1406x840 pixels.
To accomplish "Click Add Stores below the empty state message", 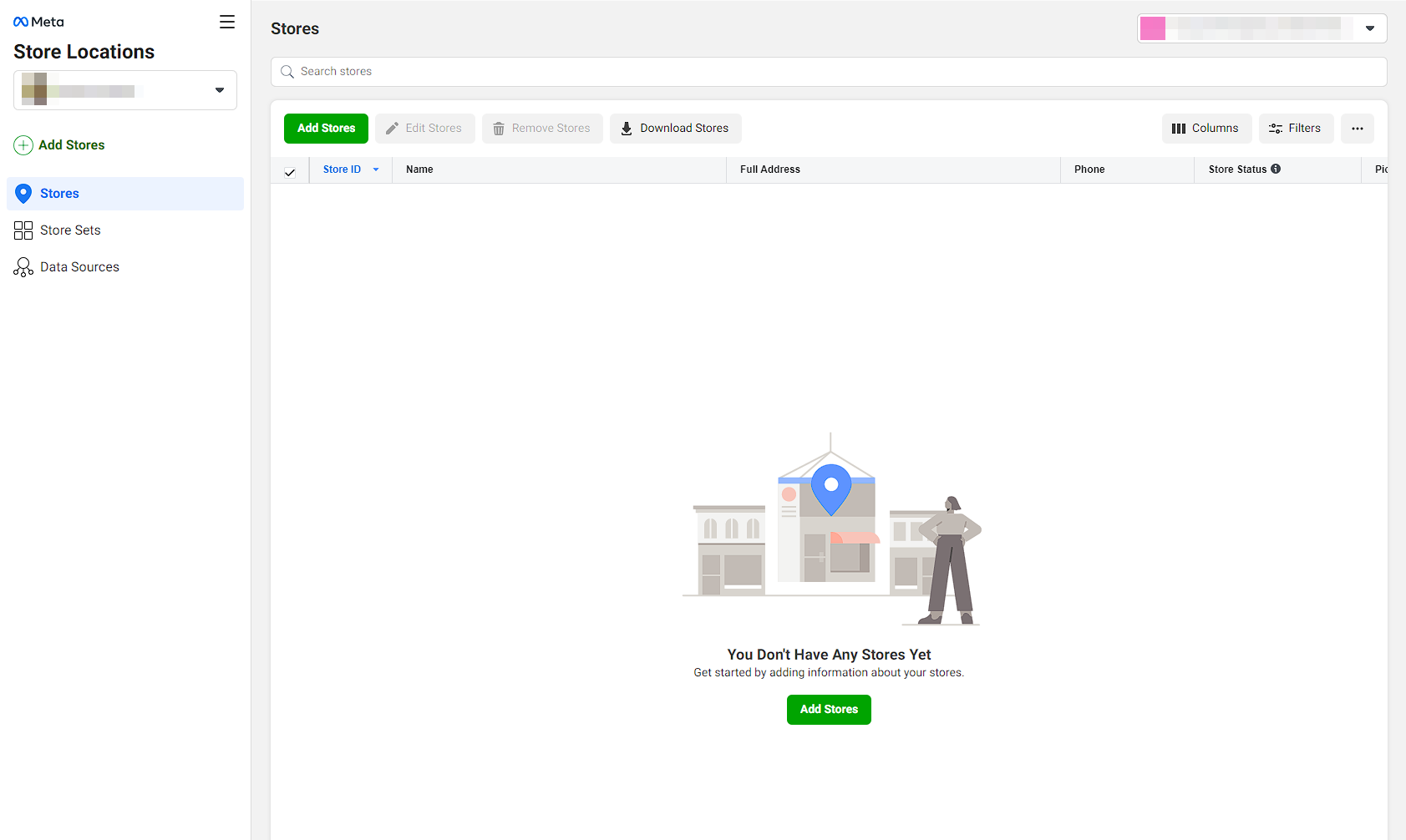I will 829,709.
